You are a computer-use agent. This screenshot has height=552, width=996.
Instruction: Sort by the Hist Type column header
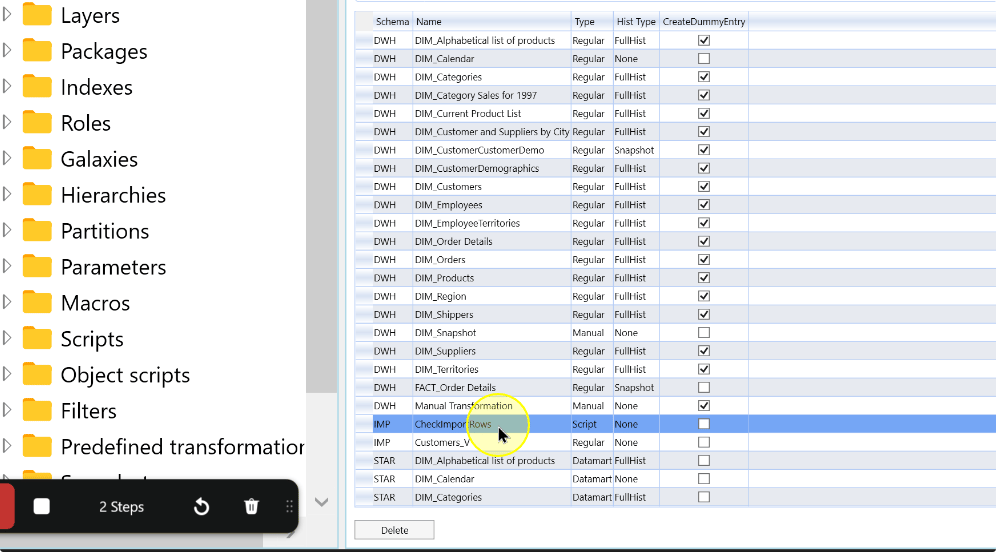click(x=636, y=22)
